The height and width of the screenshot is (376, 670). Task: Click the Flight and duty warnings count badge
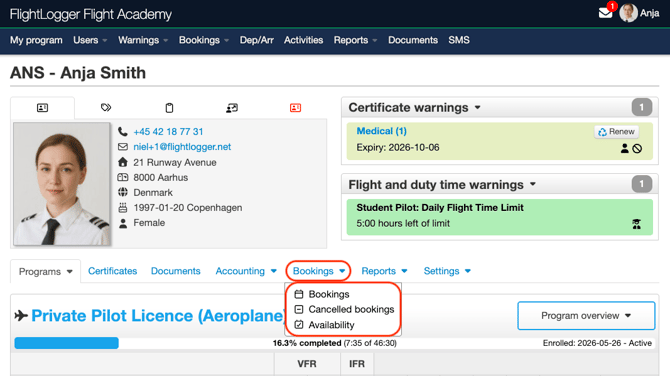pos(641,184)
